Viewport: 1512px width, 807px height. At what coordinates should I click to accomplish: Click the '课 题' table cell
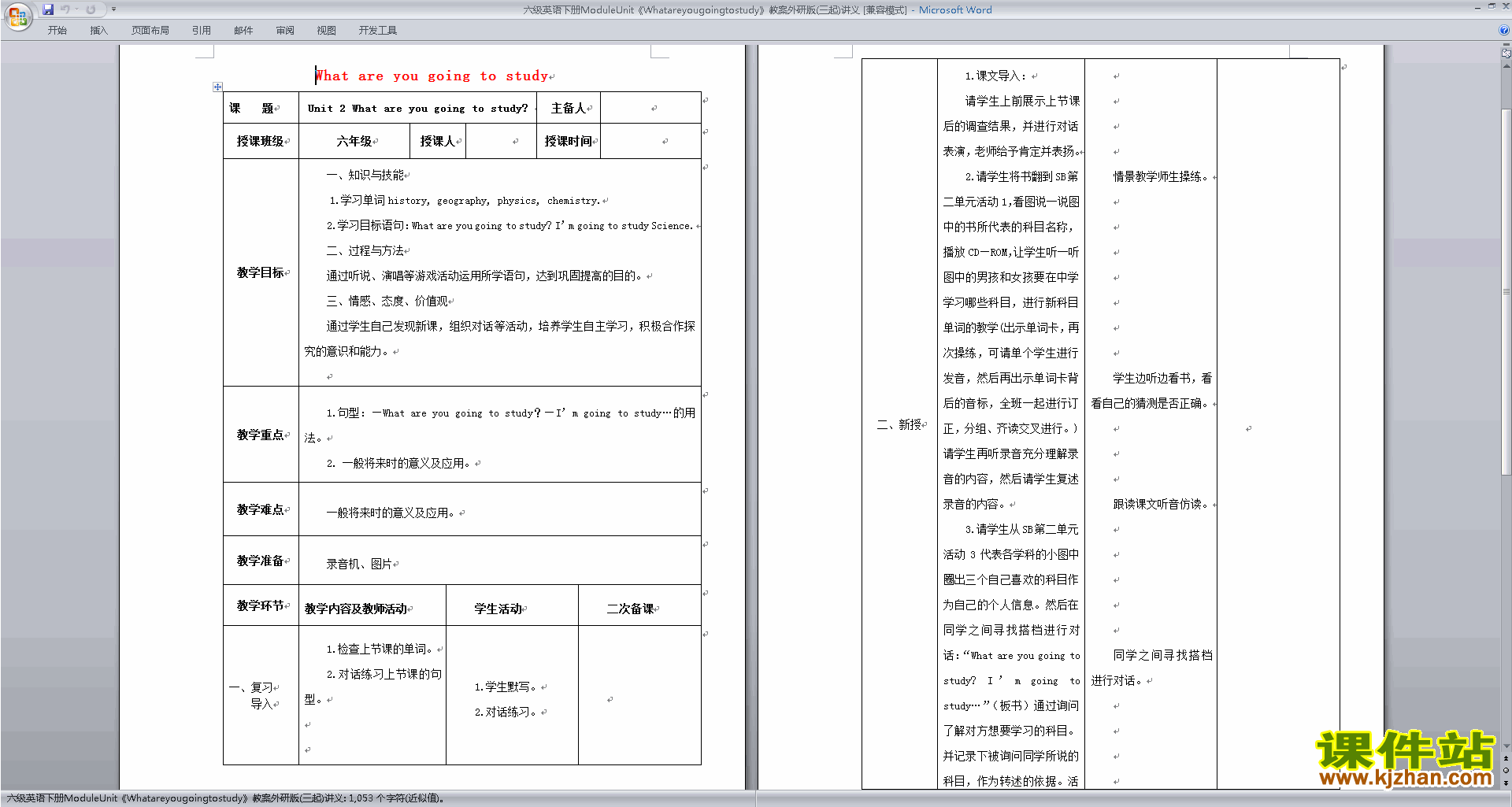pyautogui.click(x=261, y=108)
